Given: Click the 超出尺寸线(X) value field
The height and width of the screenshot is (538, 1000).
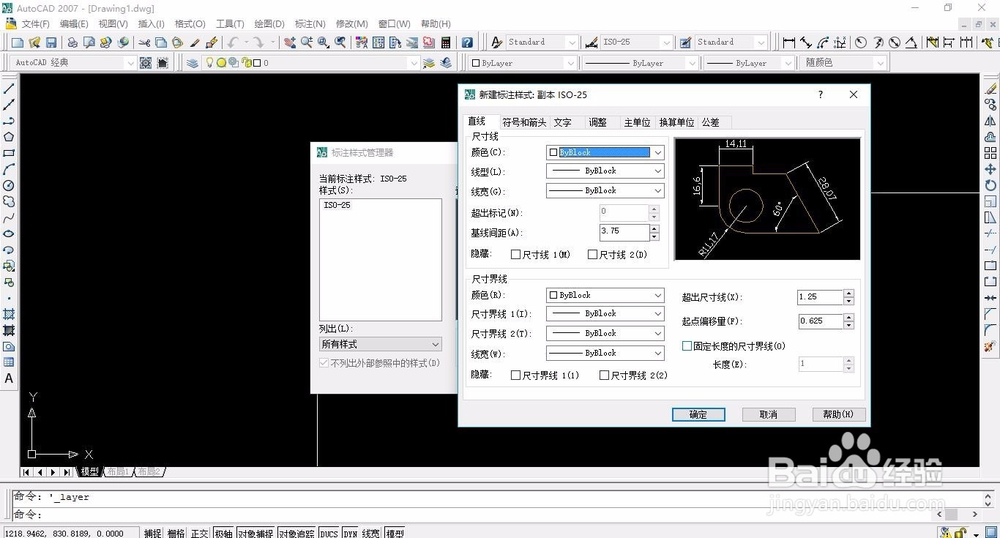Looking at the screenshot, I should (820, 297).
